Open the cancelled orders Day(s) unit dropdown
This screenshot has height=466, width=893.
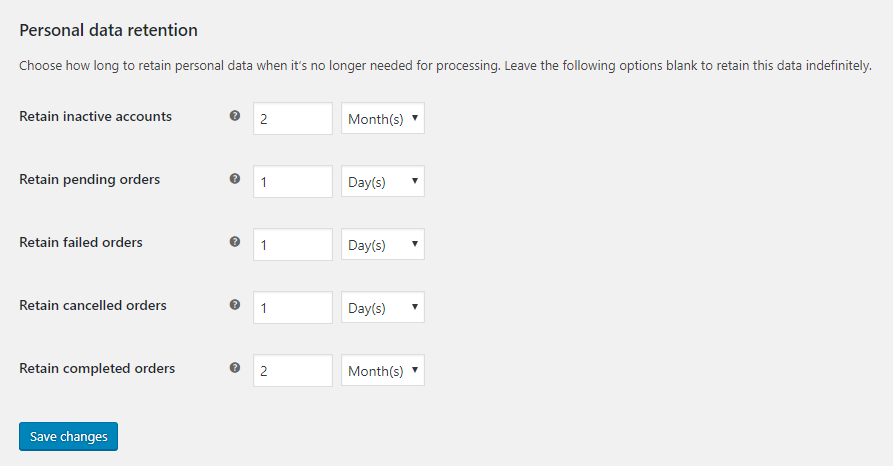383,307
